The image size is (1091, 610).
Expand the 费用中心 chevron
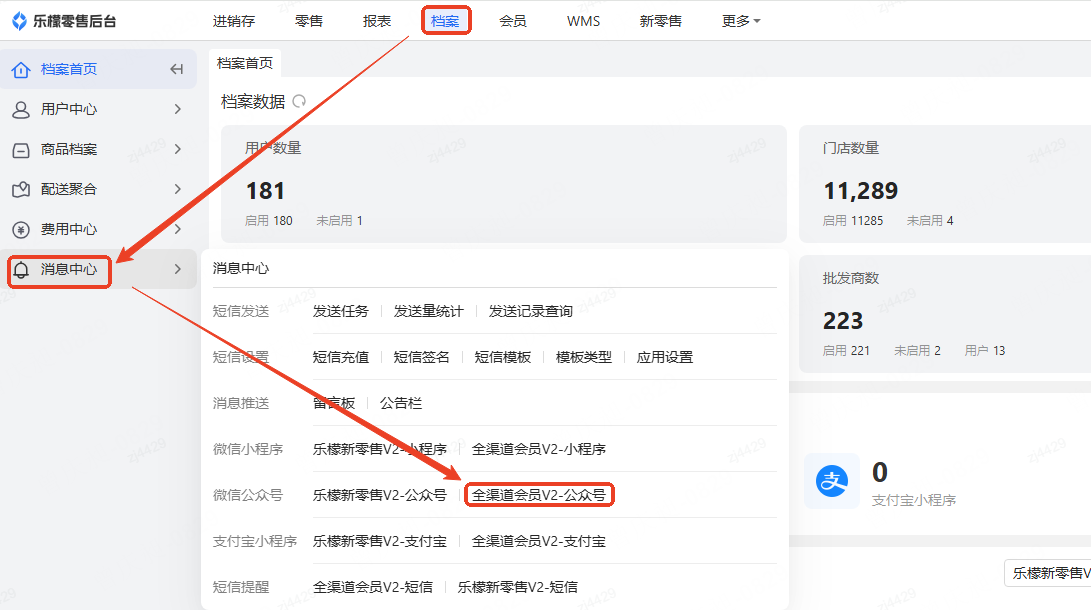(177, 229)
